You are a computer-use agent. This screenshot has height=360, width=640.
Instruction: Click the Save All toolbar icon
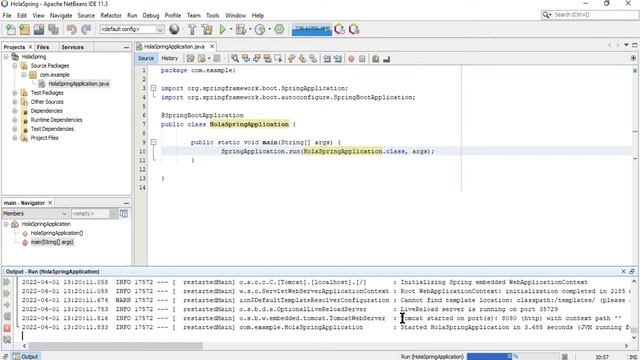pyautogui.click(x=53, y=29)
